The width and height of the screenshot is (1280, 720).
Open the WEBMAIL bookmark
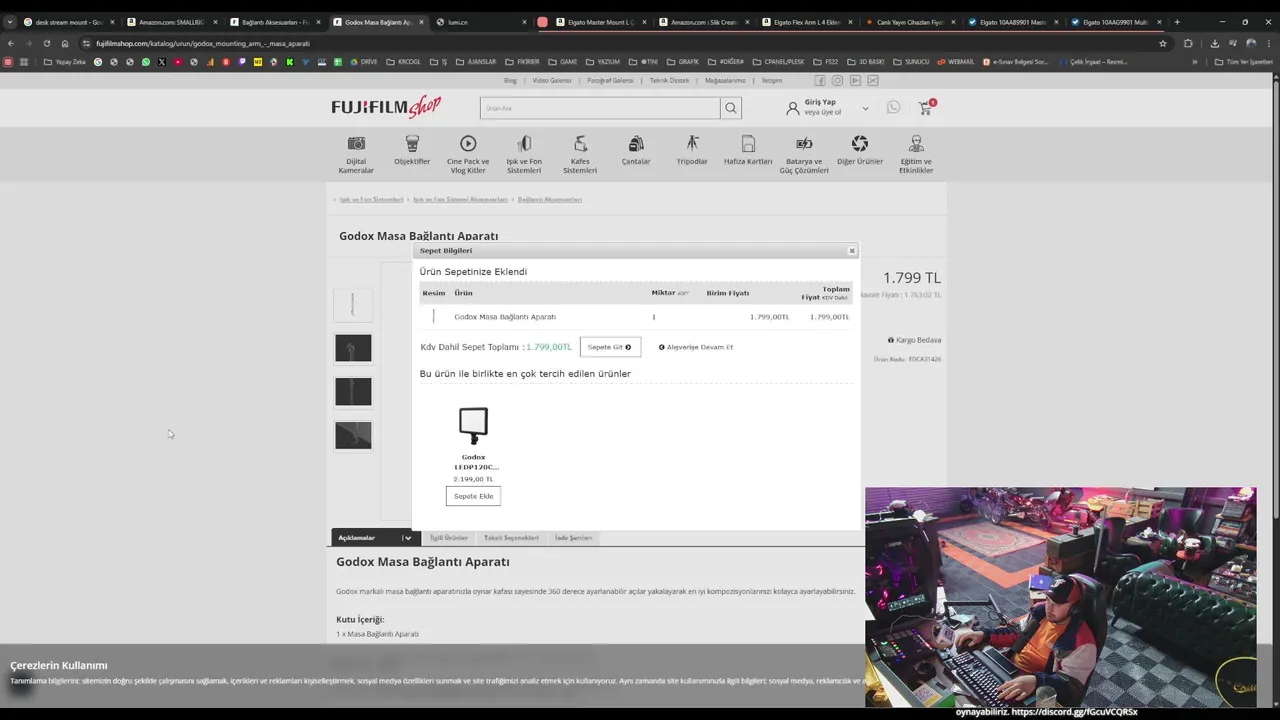click(x=955, y=62)
